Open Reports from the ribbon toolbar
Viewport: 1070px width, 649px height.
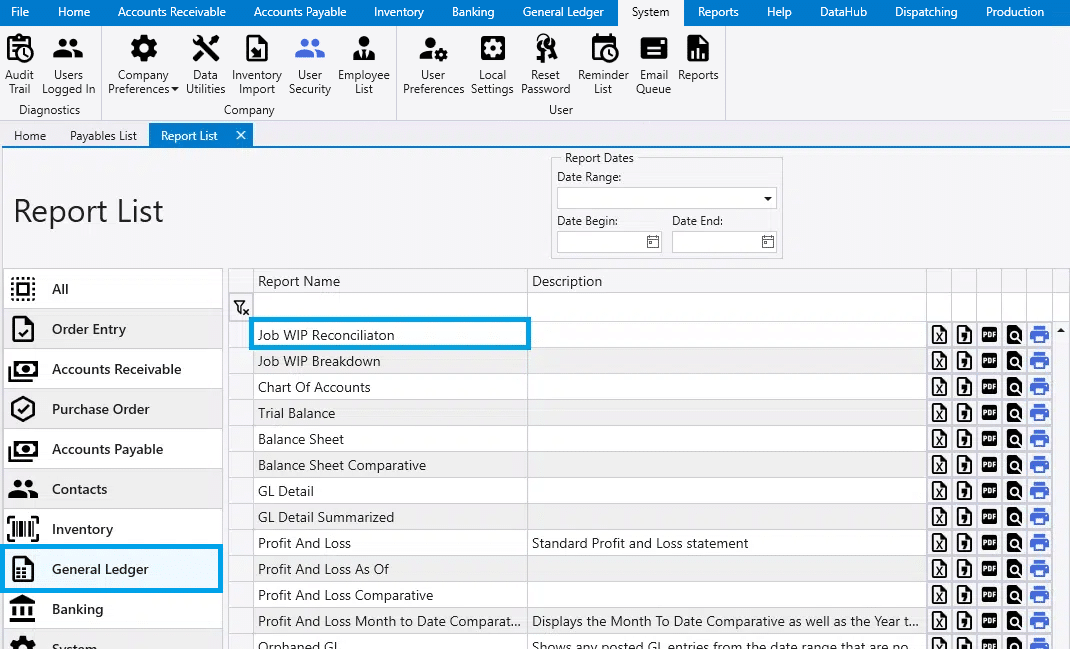(698, 58)
